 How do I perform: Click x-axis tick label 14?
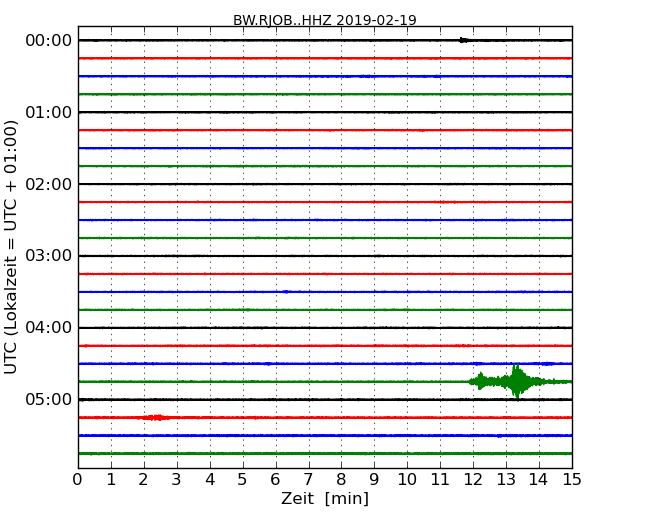539,480
